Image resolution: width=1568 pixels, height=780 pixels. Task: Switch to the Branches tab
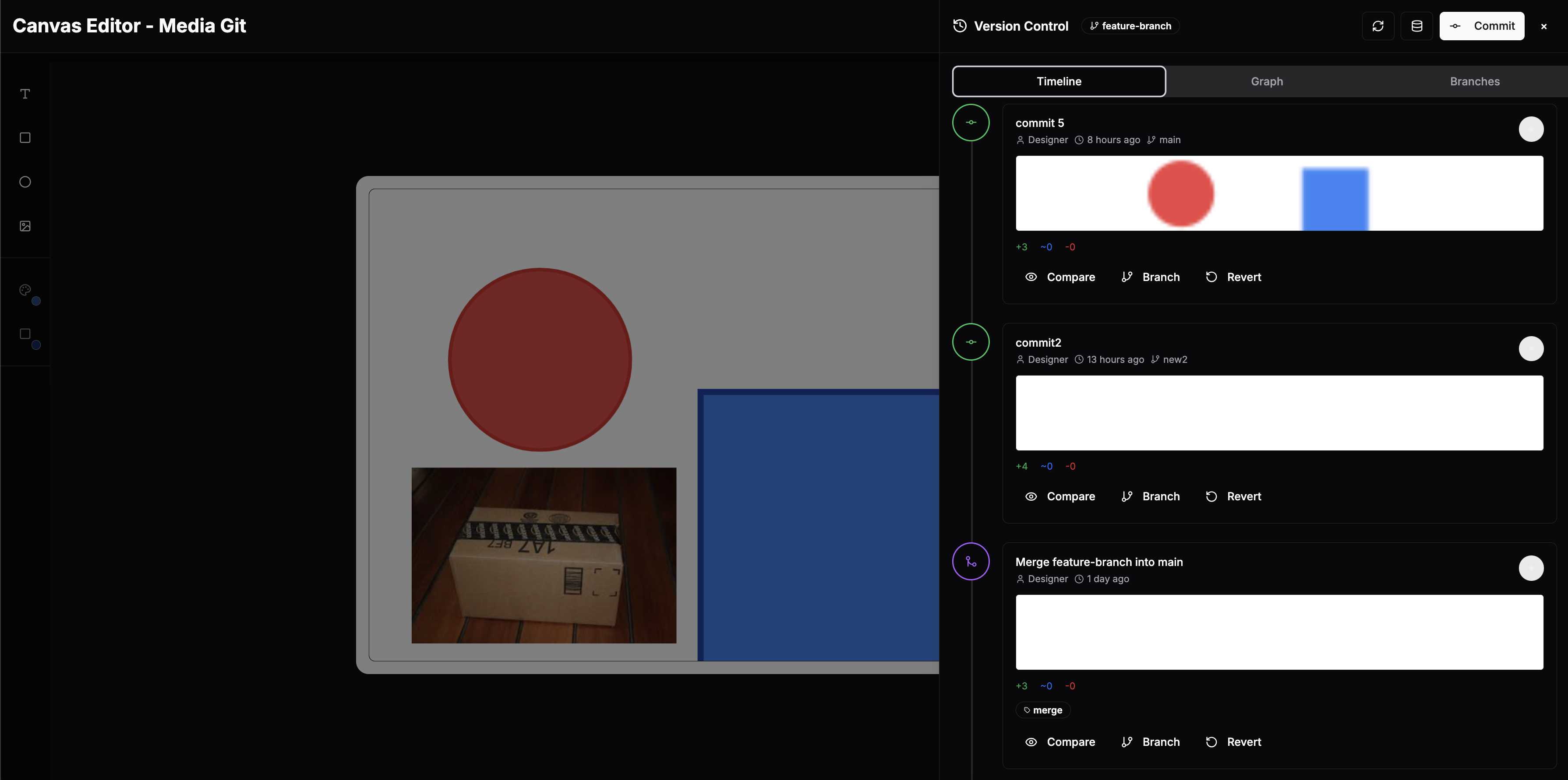tap(1474, 81)
